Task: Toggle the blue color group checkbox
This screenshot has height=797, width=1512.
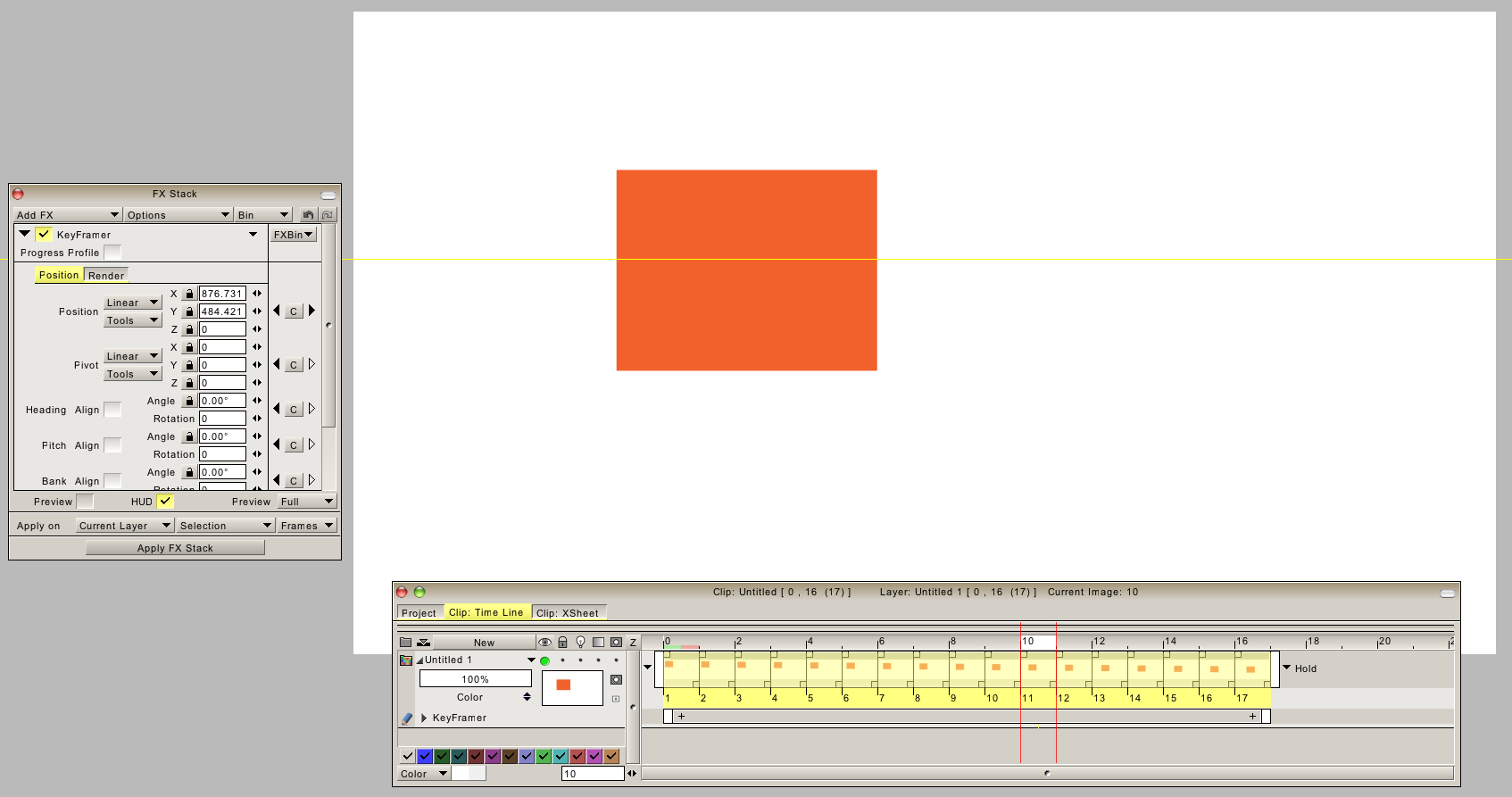Action: (x=425, y=756)
